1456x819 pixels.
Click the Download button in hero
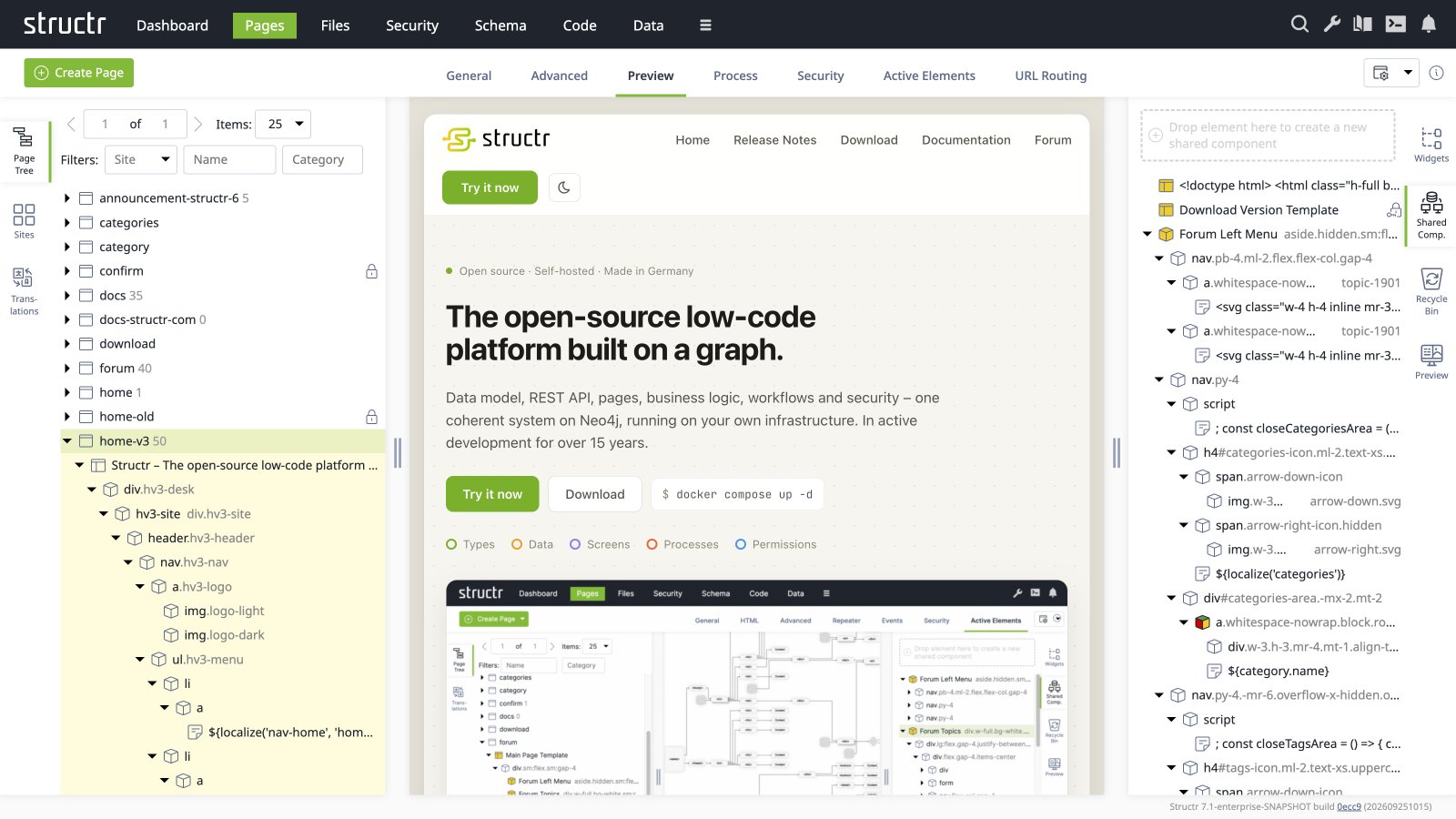point(595,494)
